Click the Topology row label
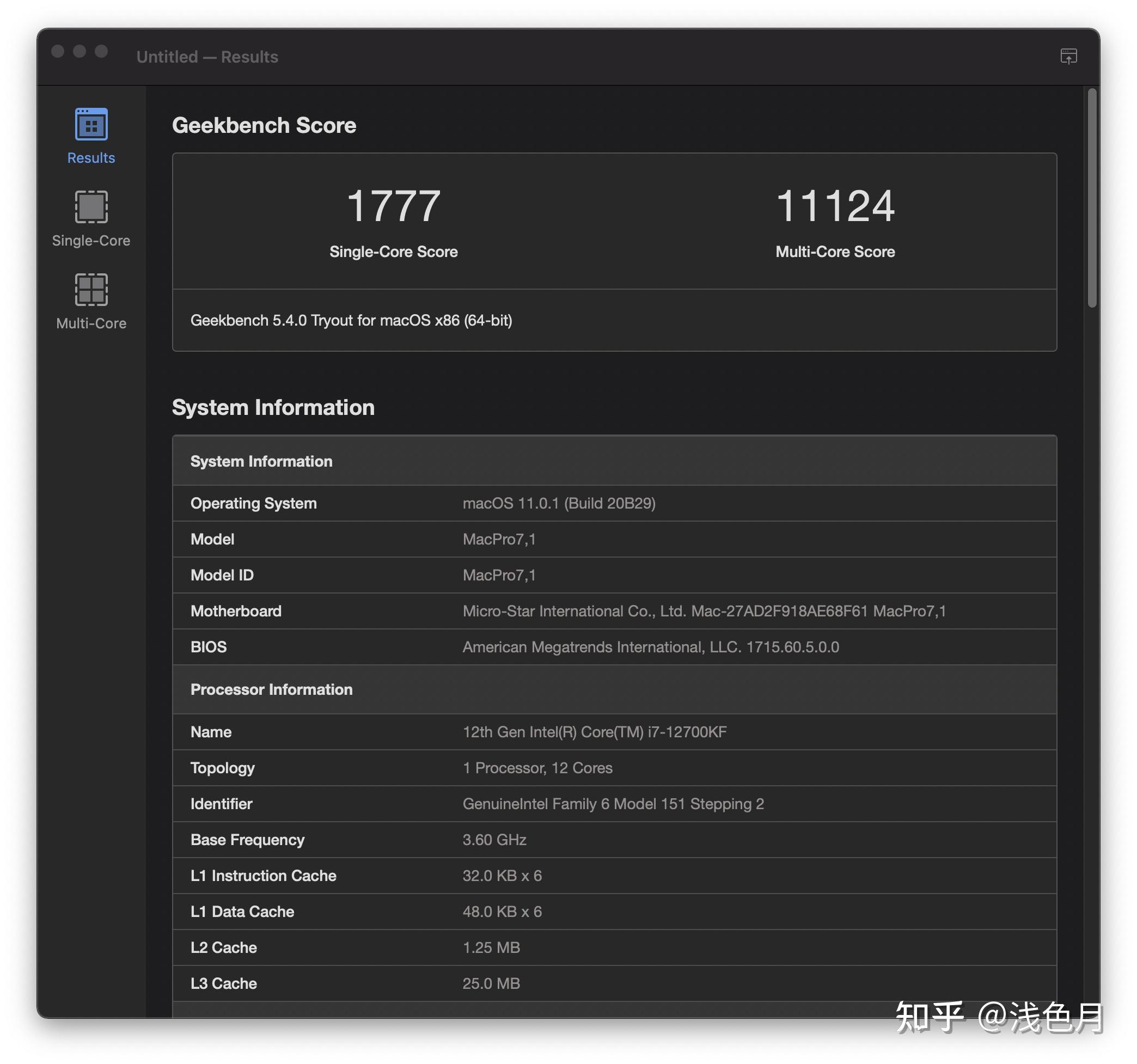The image size is (1137, 1064). [x=222, y=768]
